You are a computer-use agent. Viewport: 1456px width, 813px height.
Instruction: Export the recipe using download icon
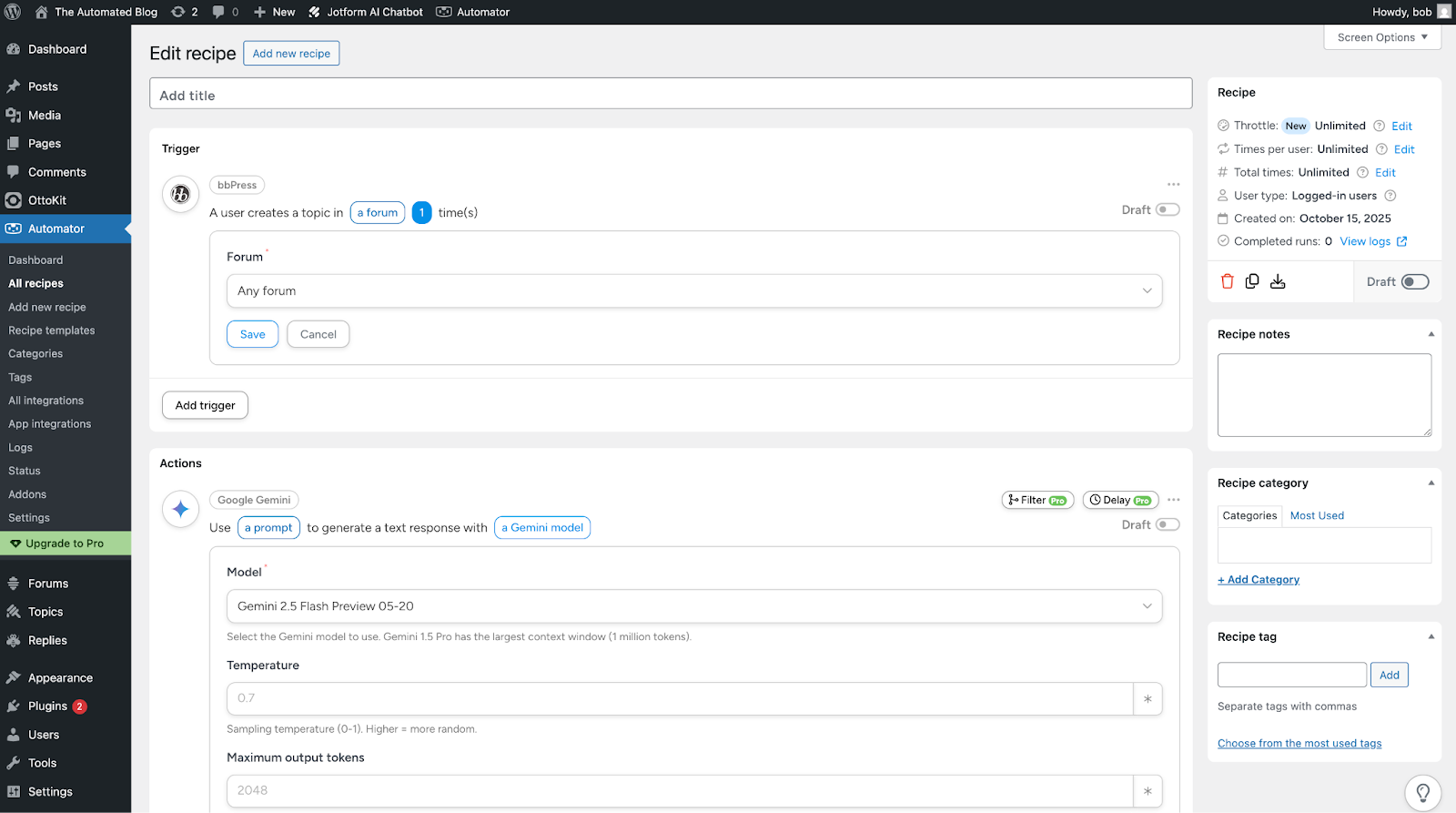coord(1278,281)
